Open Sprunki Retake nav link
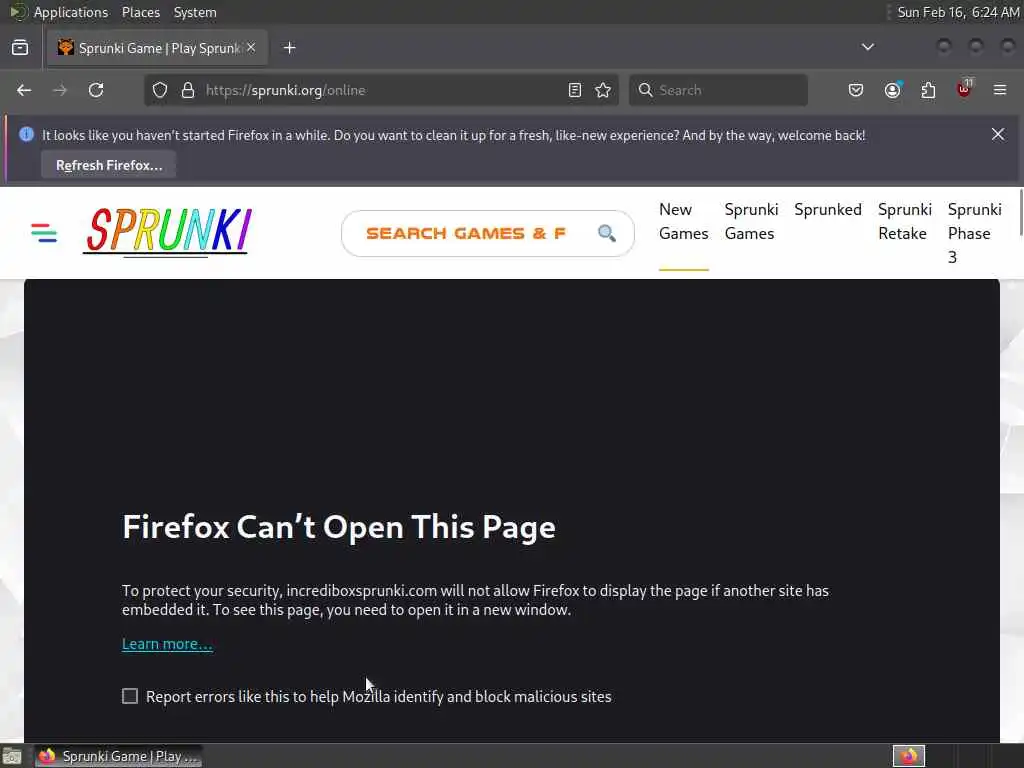The image size is (1024, 768). click(x=904, y=221)
